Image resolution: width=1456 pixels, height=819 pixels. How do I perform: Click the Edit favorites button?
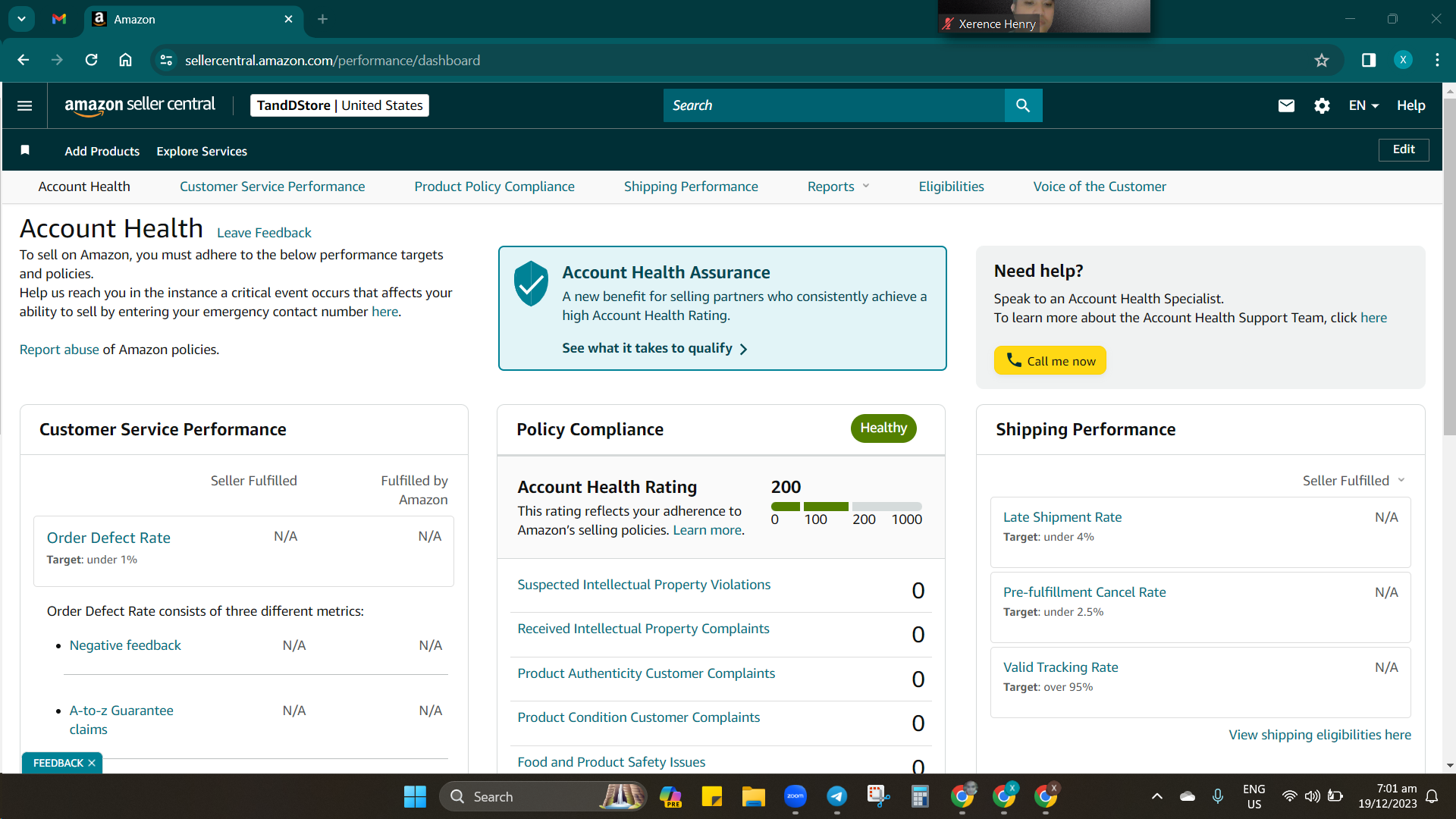pos(1404,149)
